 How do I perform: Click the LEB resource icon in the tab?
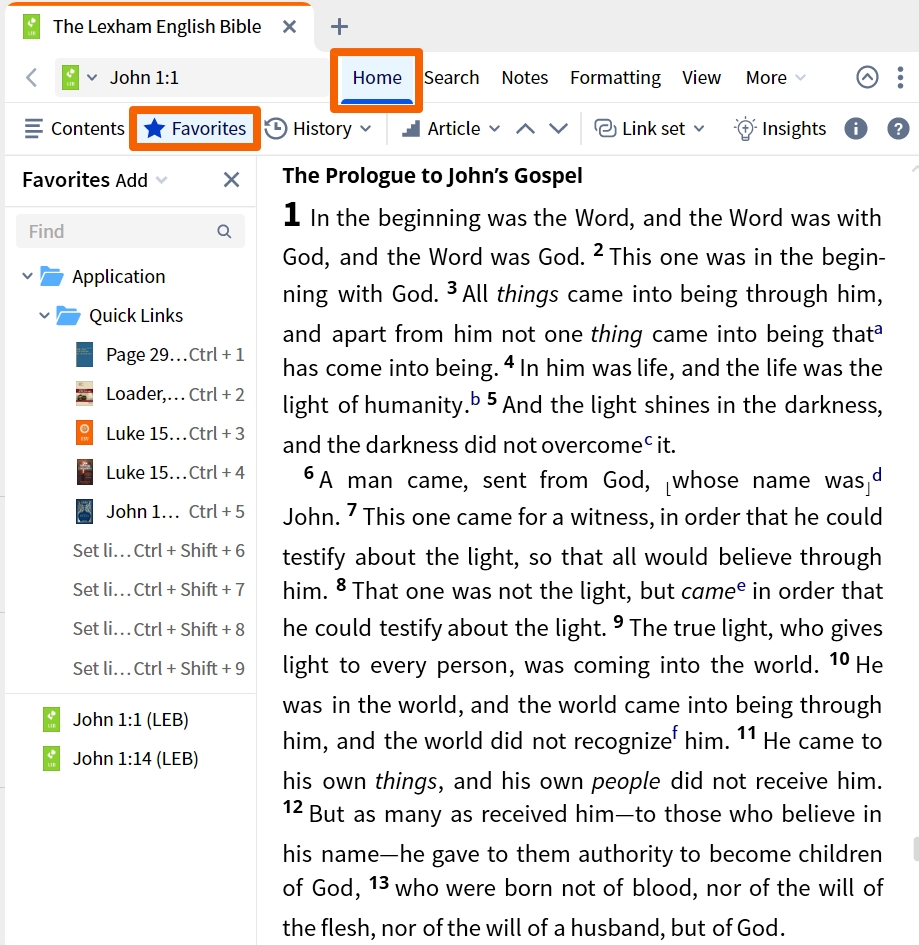coord(31,27)
